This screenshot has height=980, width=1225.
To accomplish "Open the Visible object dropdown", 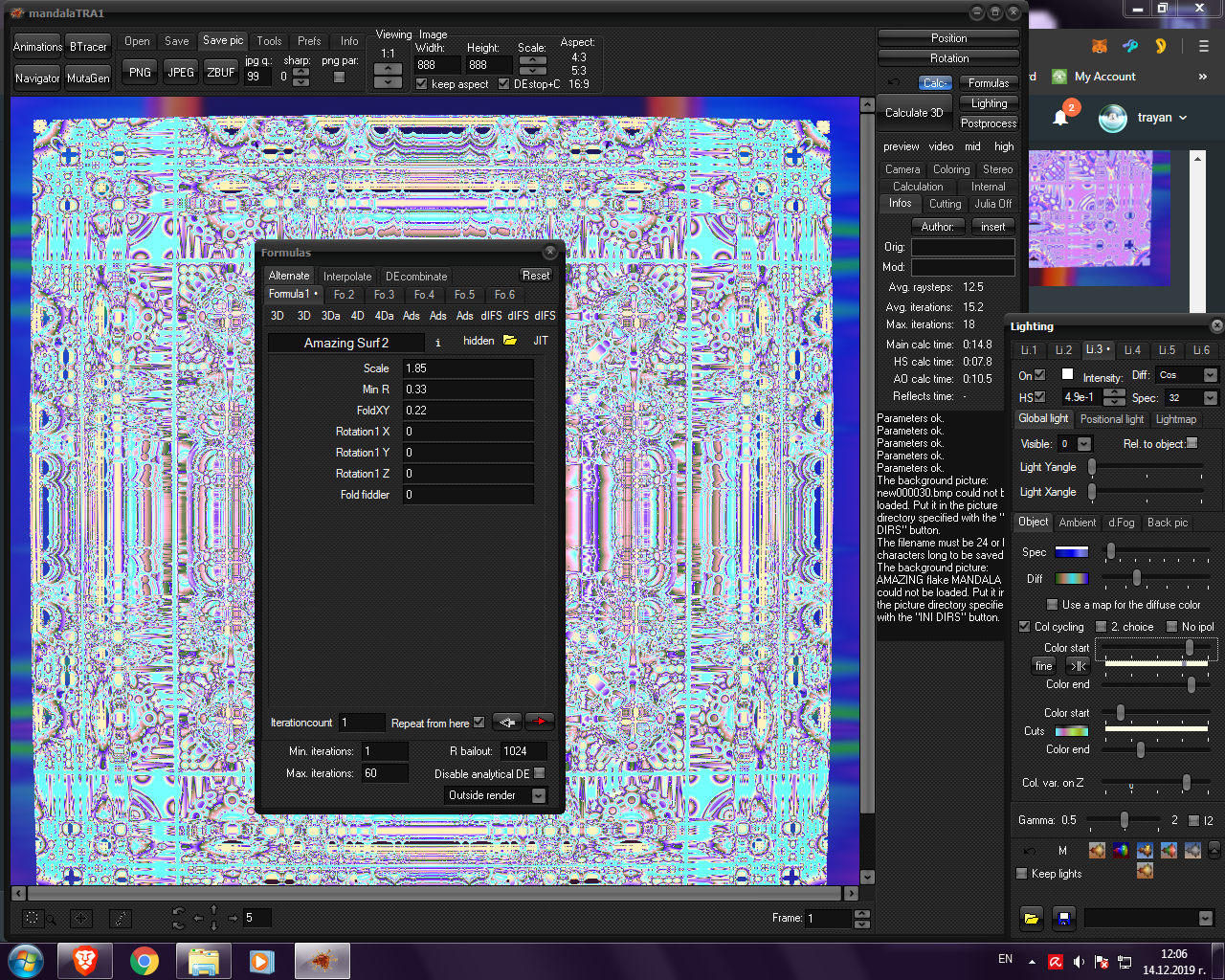I will [x=1082, y=443].
